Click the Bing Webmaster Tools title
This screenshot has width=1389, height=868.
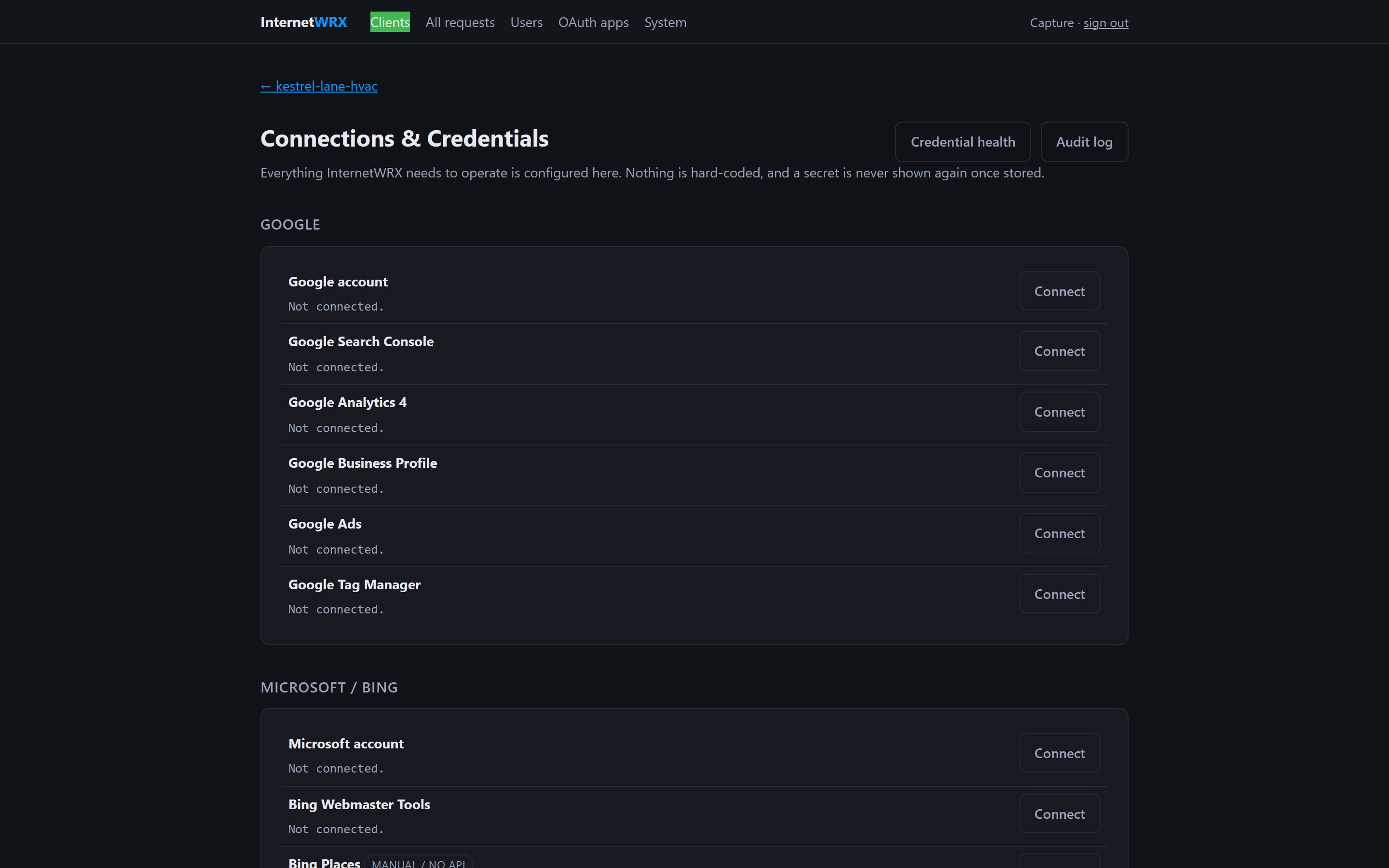click(359, 804)
